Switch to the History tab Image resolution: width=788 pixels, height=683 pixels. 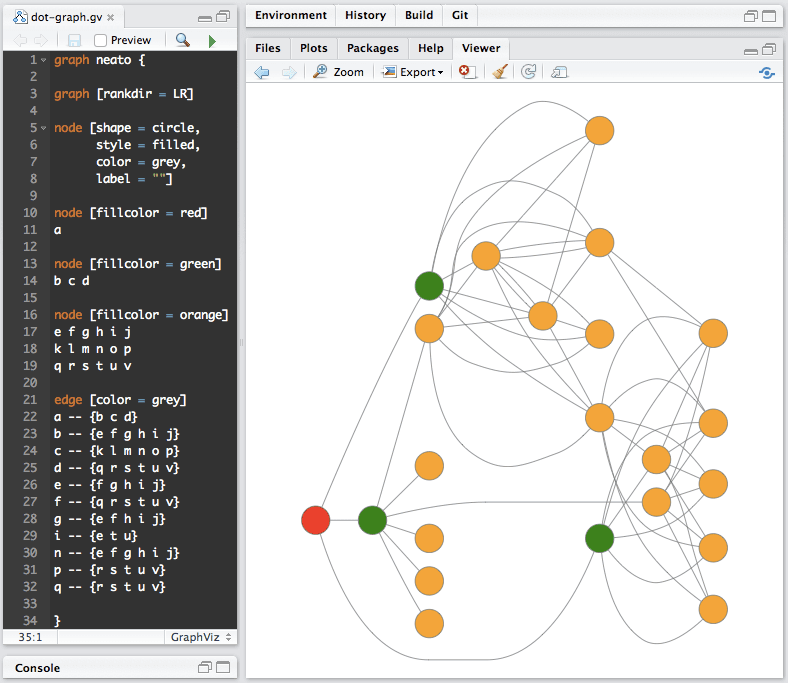click(365, 16)
